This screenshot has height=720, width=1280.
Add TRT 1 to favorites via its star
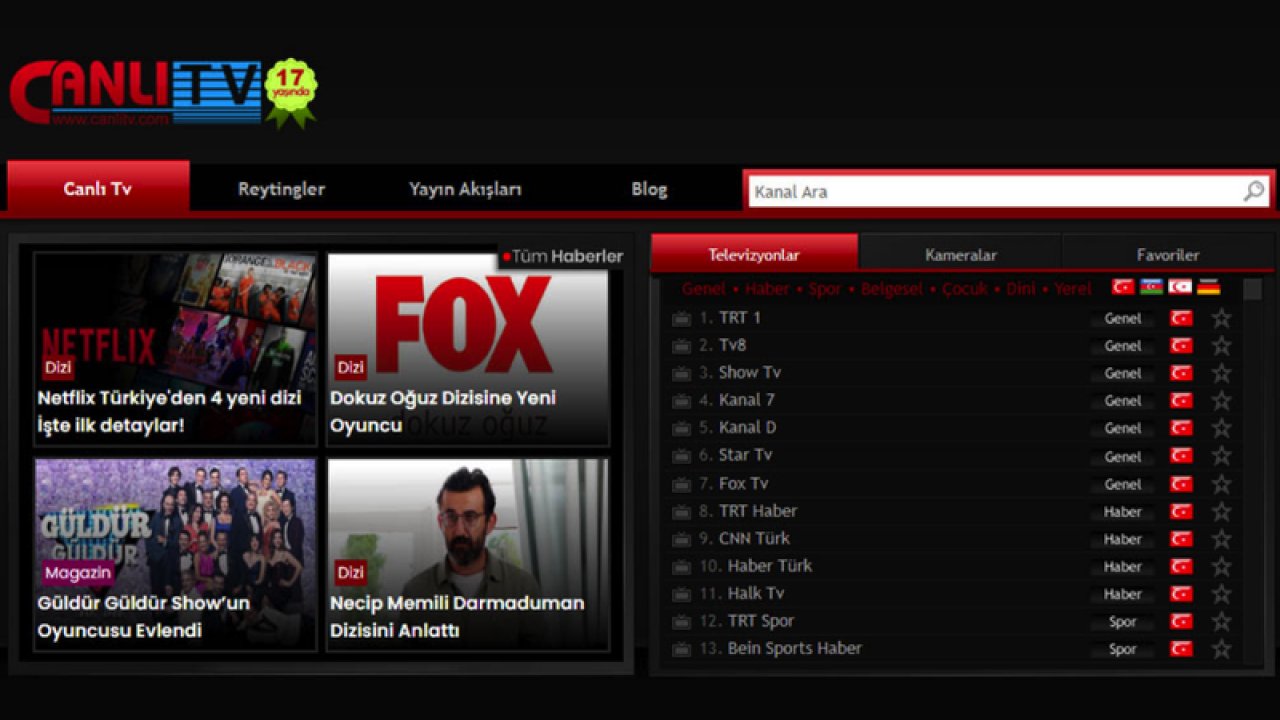click(x=1220, y=318)
